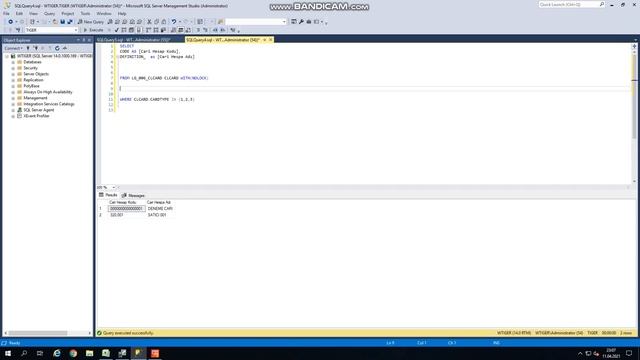This screenshot has height=360, width=640.
Task: Click the Parse checkmark icon beside Execute
Action: 117,30
